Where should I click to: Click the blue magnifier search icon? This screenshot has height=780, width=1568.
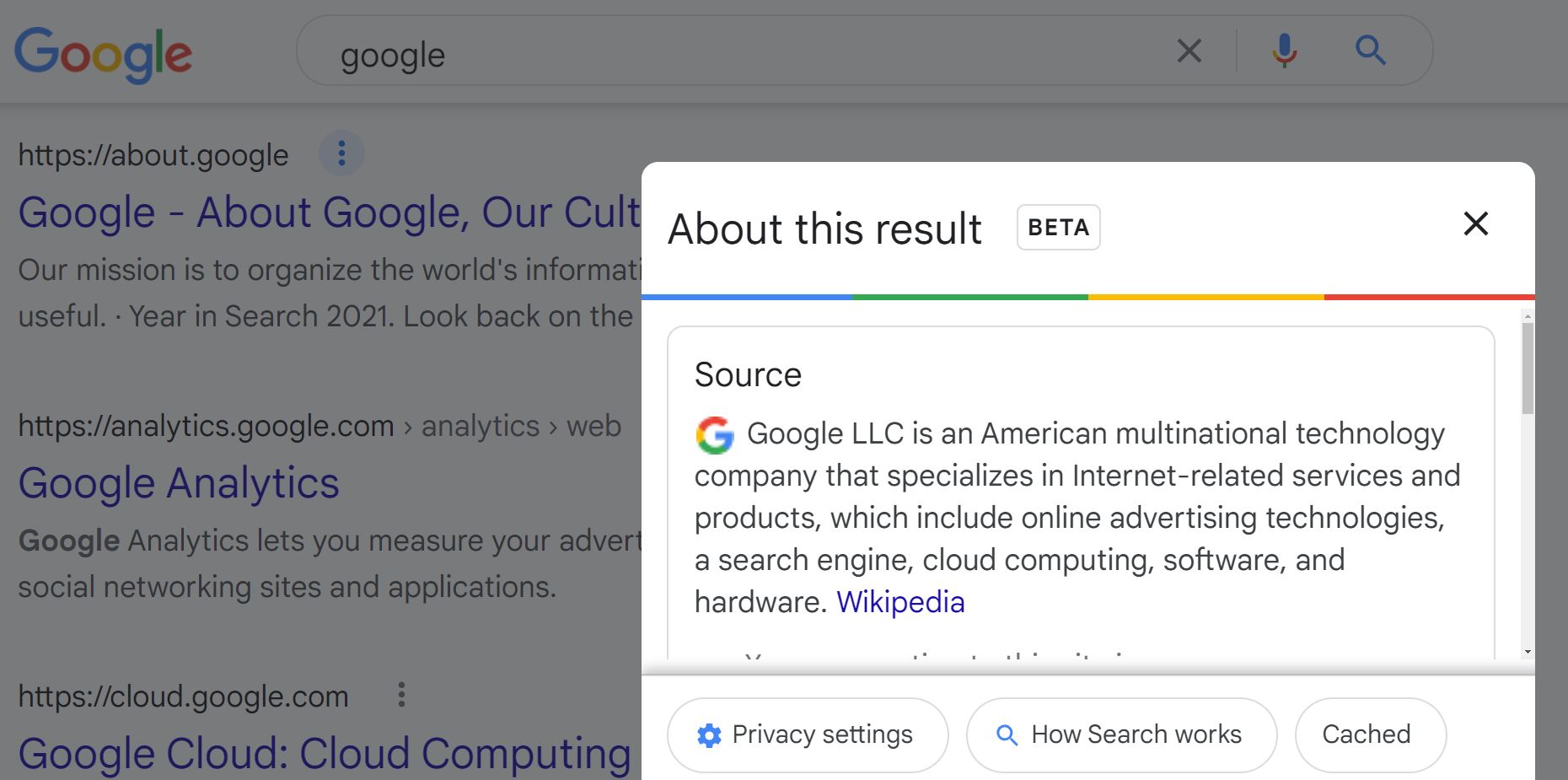pos(1370,51)
